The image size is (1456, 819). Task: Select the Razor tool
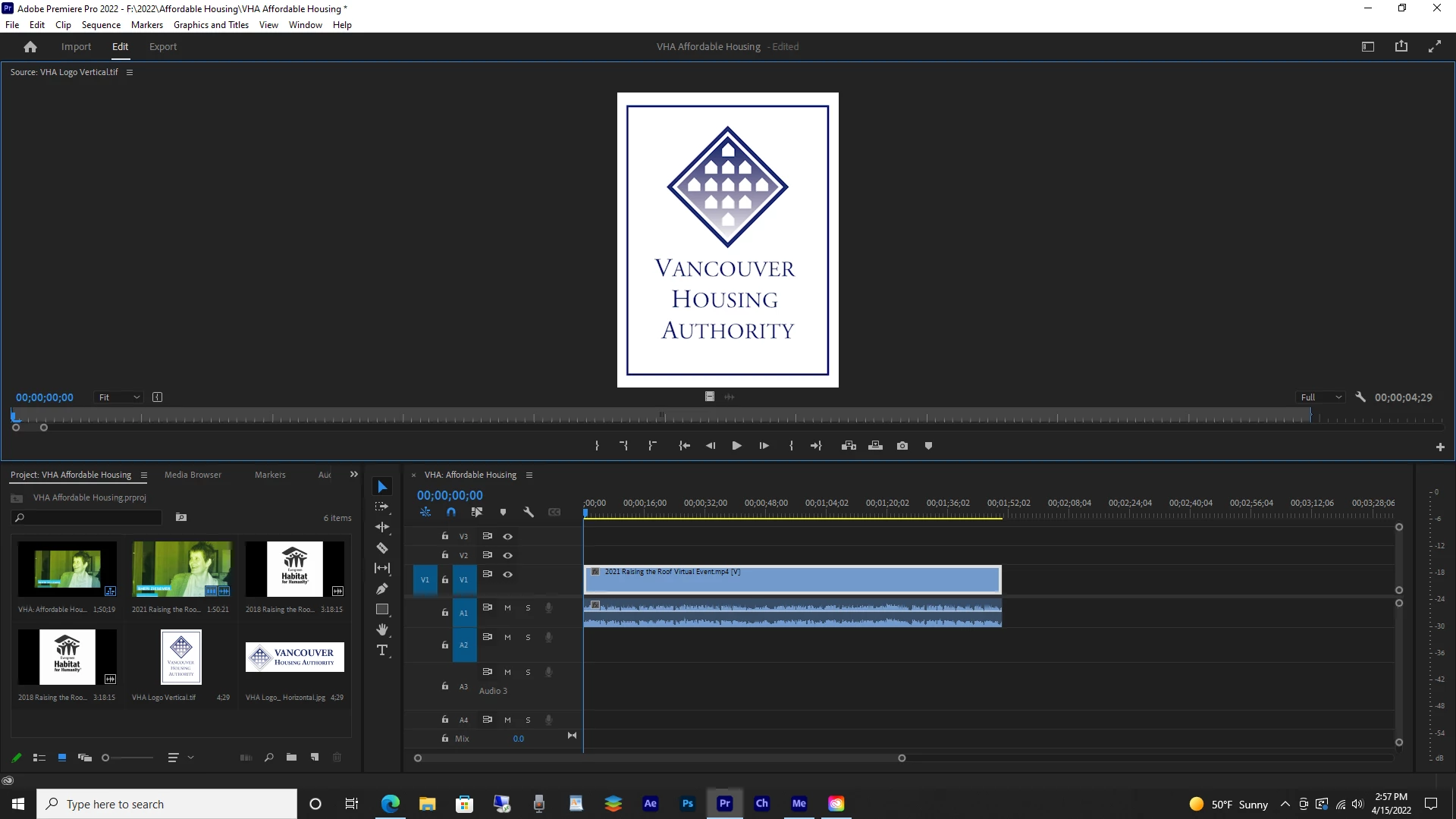click(x=382, y=548)
